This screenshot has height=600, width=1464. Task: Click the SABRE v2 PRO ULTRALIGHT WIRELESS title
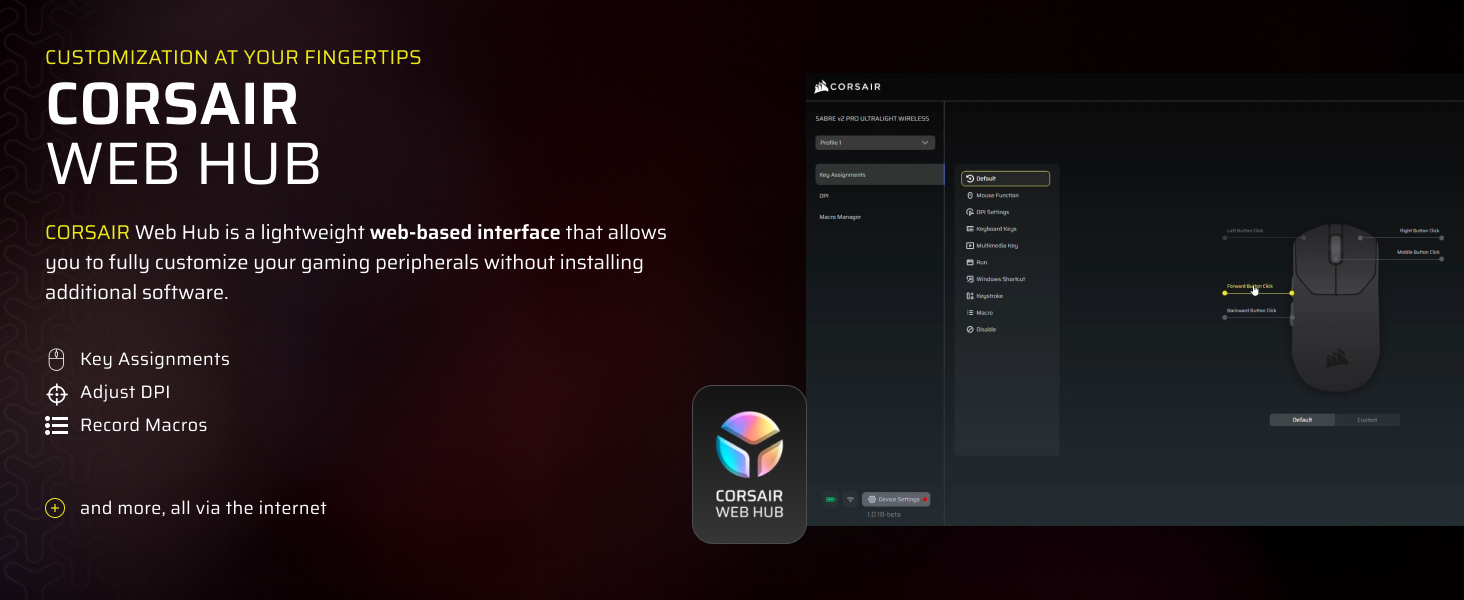872,119
